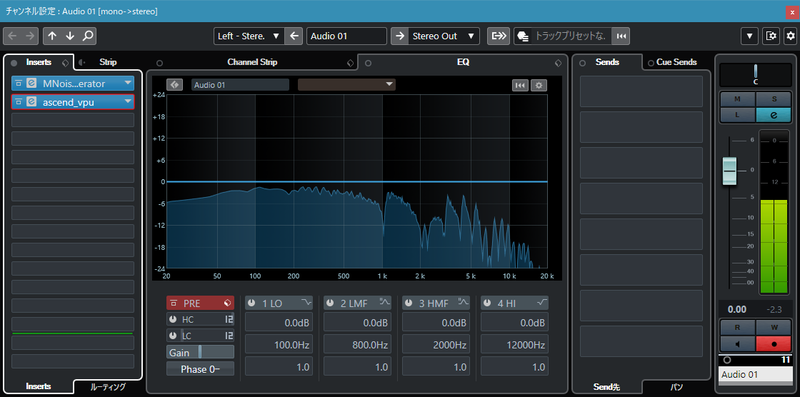
Task: Click the 4 HI filter type shape icon
Action: [x=542, y=303]
